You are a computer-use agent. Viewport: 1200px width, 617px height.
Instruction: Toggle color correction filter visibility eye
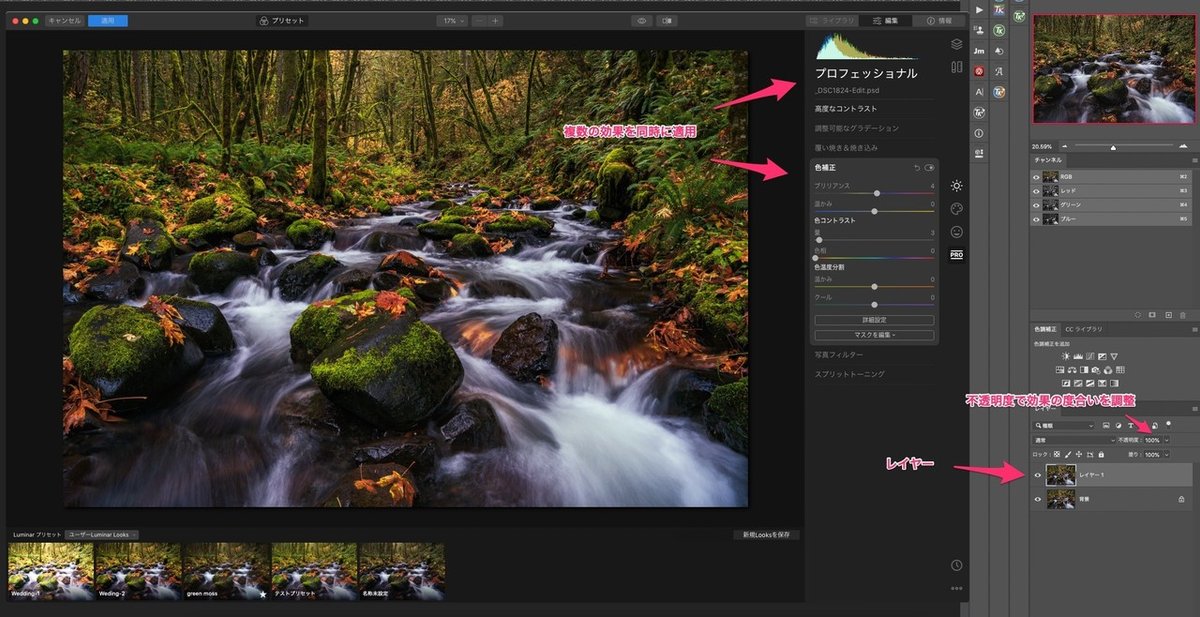click(x=930, y=168)
